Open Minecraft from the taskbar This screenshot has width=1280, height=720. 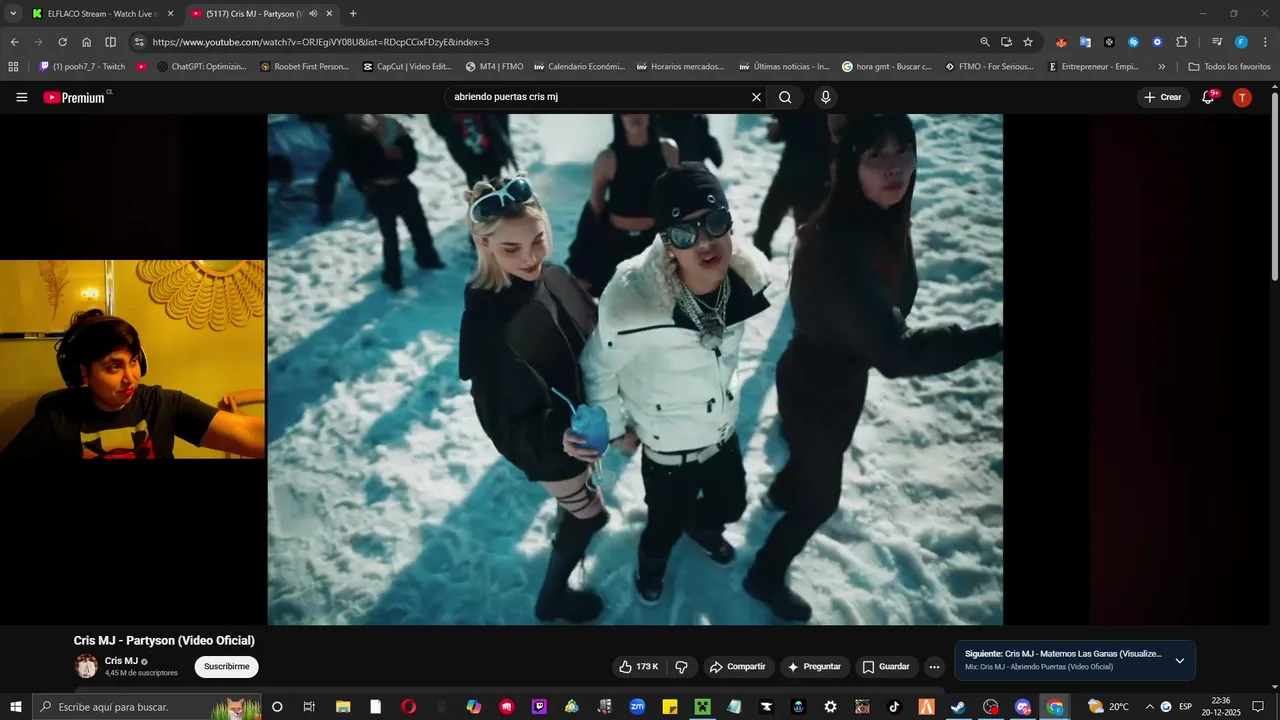(702, 707)
